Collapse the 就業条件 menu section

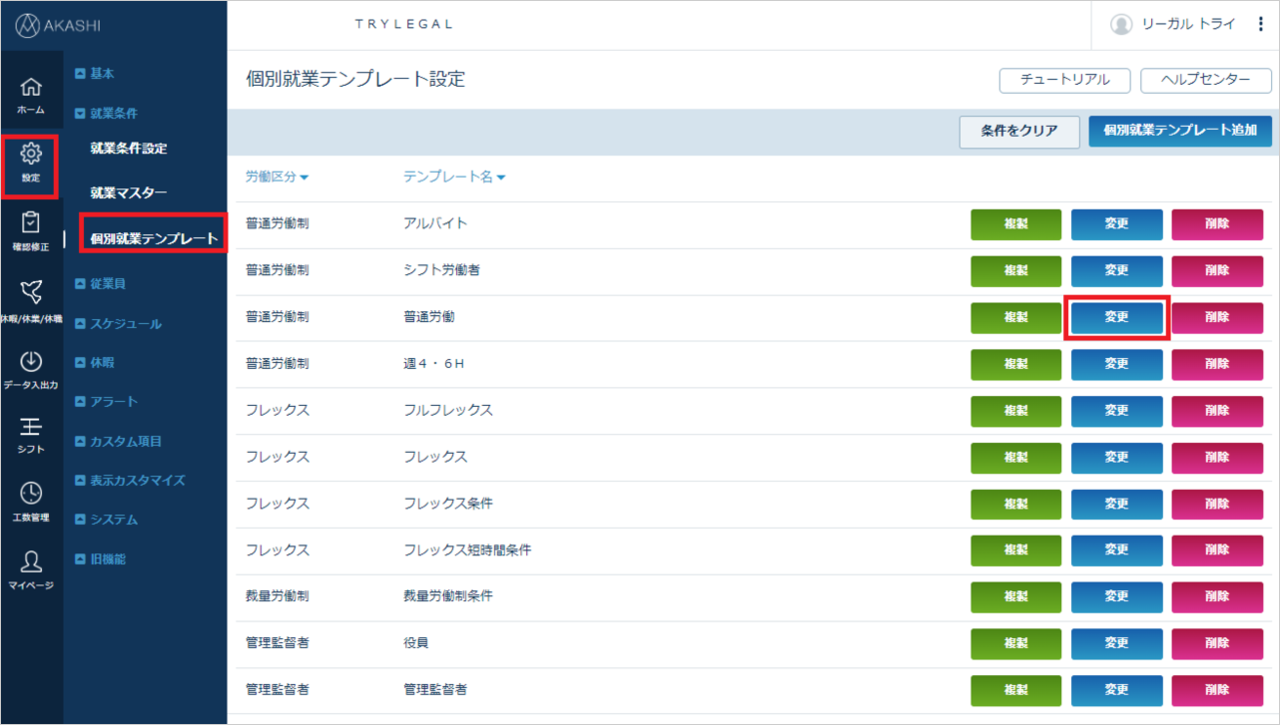(107, 114)
